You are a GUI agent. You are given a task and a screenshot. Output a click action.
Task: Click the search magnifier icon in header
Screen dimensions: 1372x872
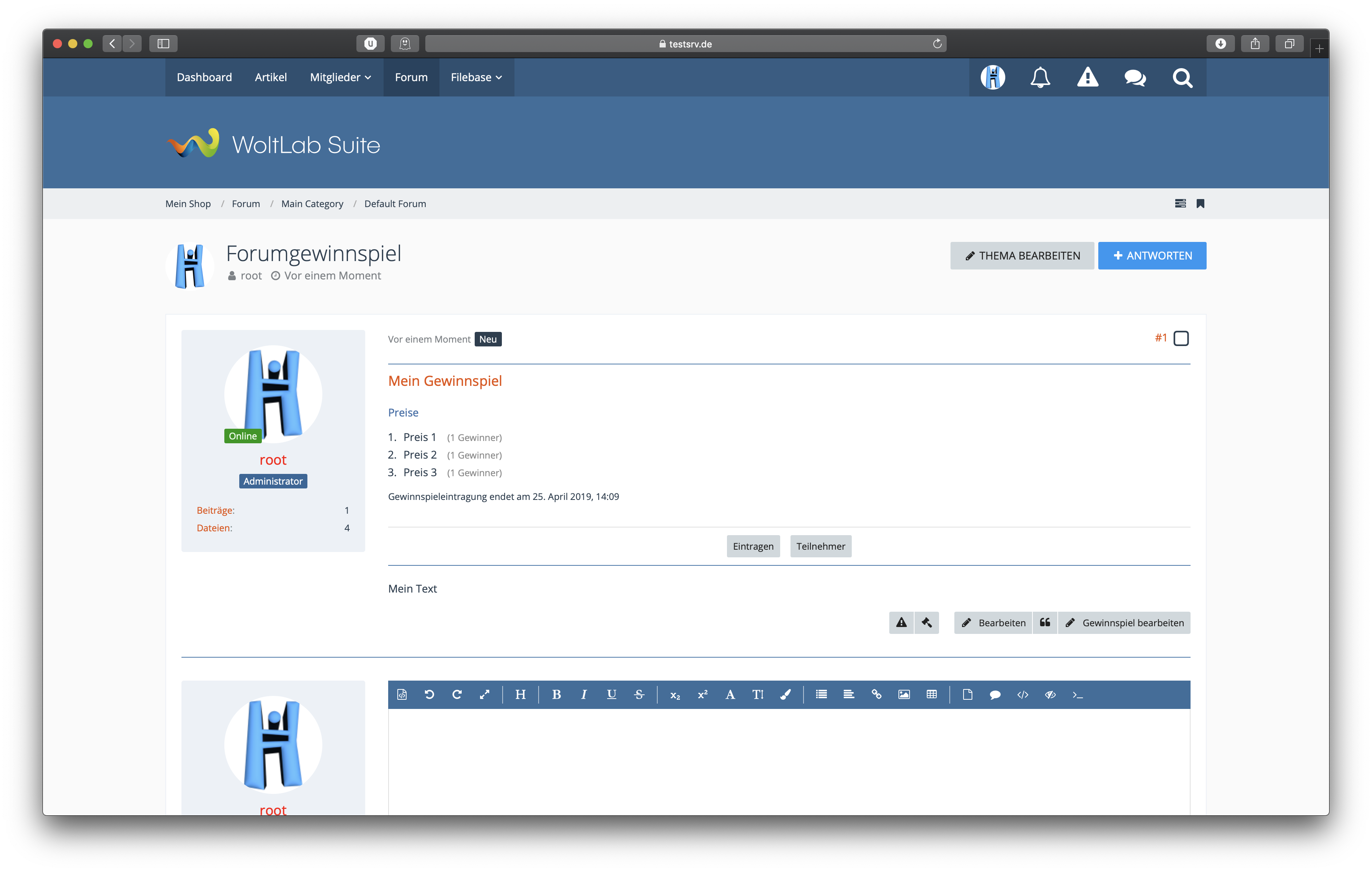1182,77
